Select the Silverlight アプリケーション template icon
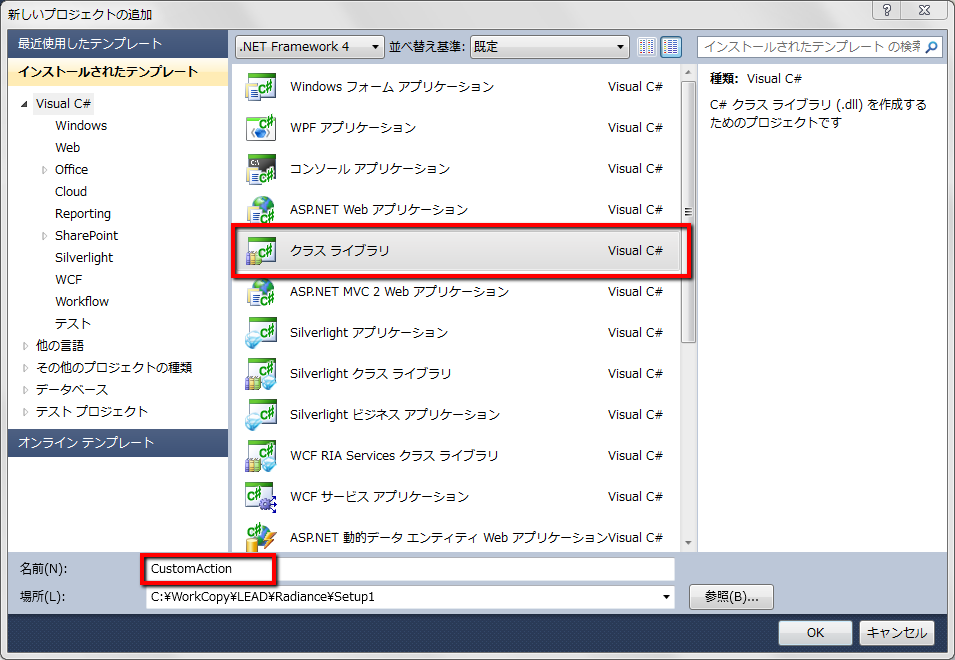Screen dimensions: 955x660 [x=261, y=332]
